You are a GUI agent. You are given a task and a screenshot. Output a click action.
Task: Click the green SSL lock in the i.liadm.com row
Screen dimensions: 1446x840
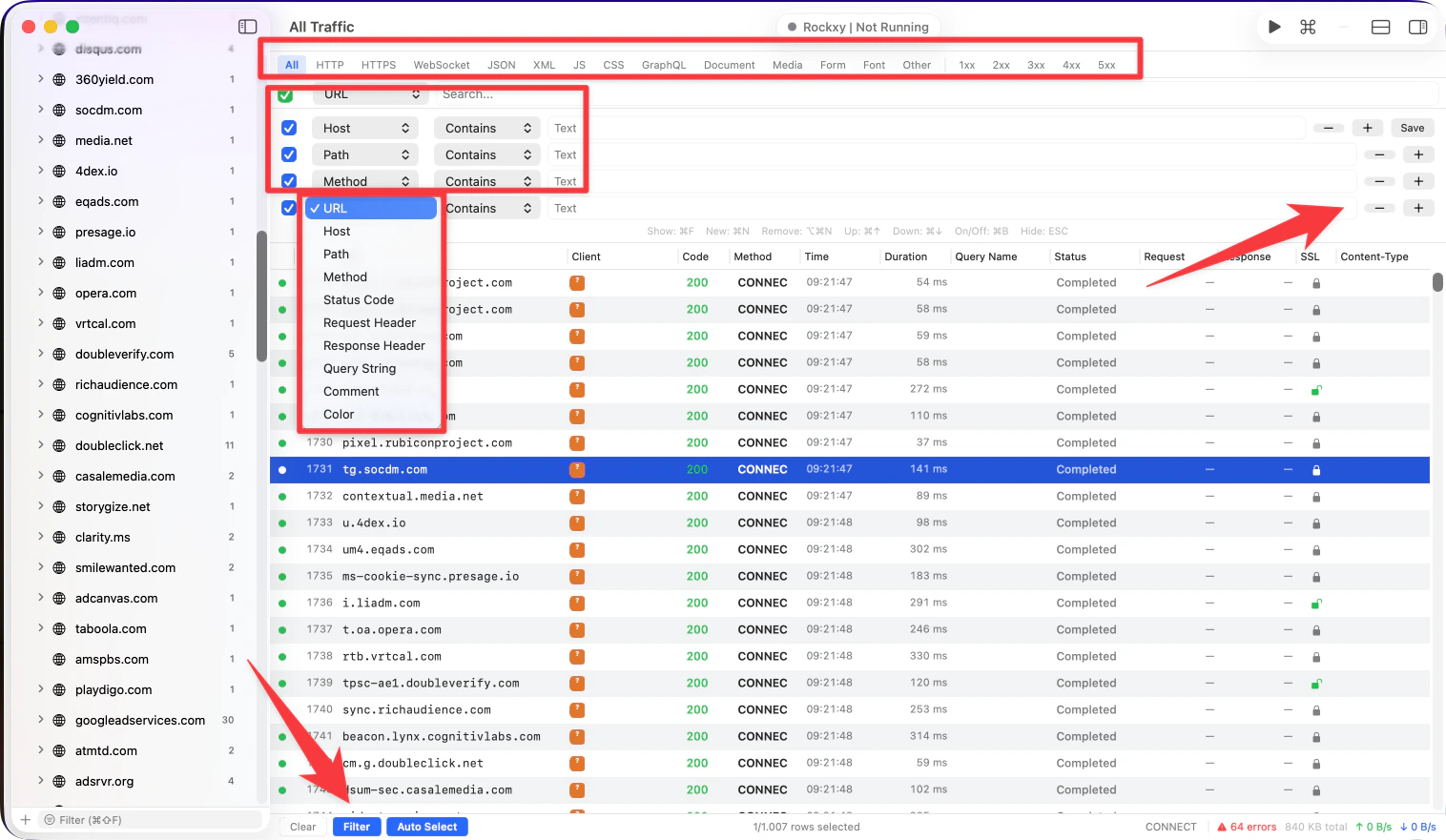click(1316, 604)
